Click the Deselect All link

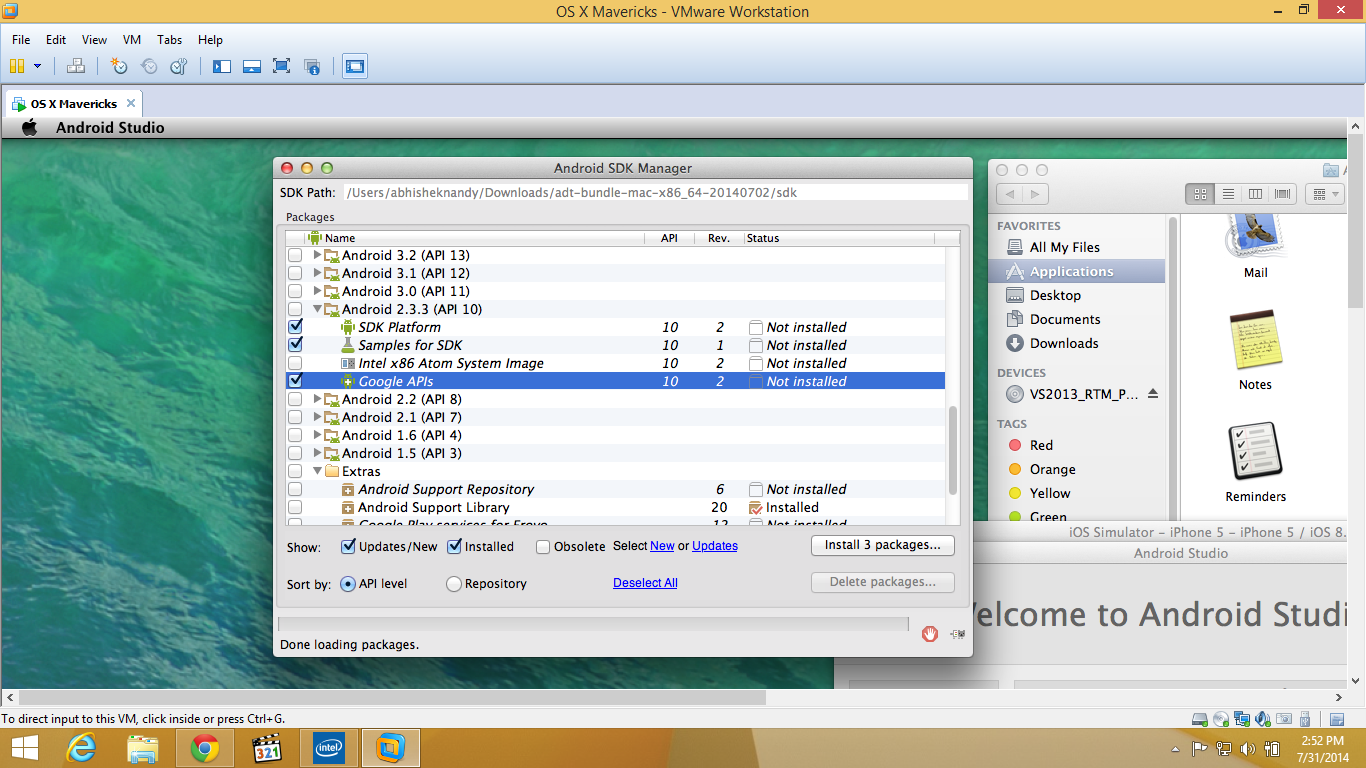645,583
